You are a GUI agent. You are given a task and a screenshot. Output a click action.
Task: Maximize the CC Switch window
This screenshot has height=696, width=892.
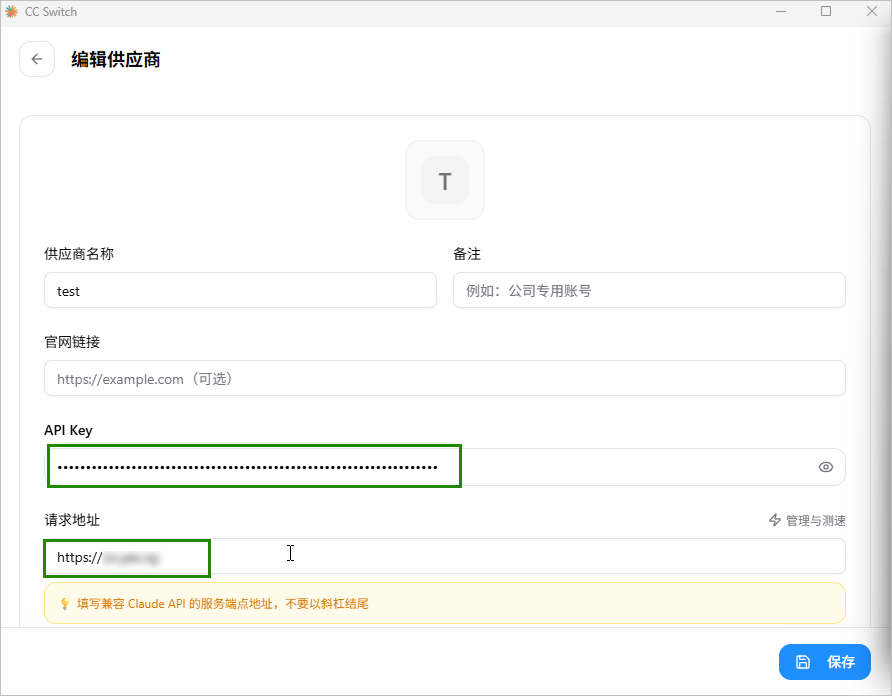(x=825, y=11)
